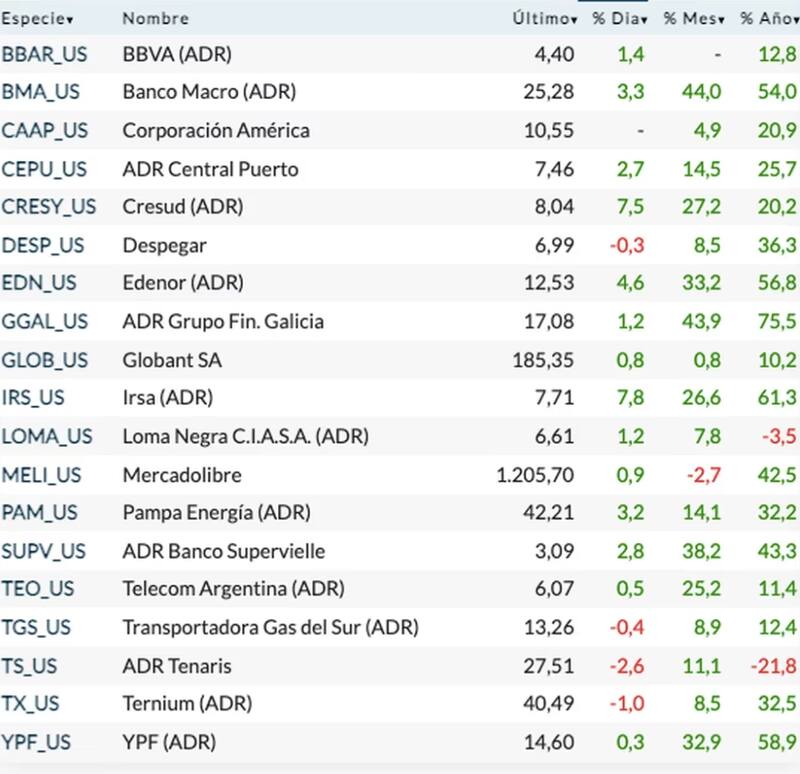Select Mercadolibre price 1.205,70
Screen dimensions: 800x774
pyautogui.click(x=535, y=475)
